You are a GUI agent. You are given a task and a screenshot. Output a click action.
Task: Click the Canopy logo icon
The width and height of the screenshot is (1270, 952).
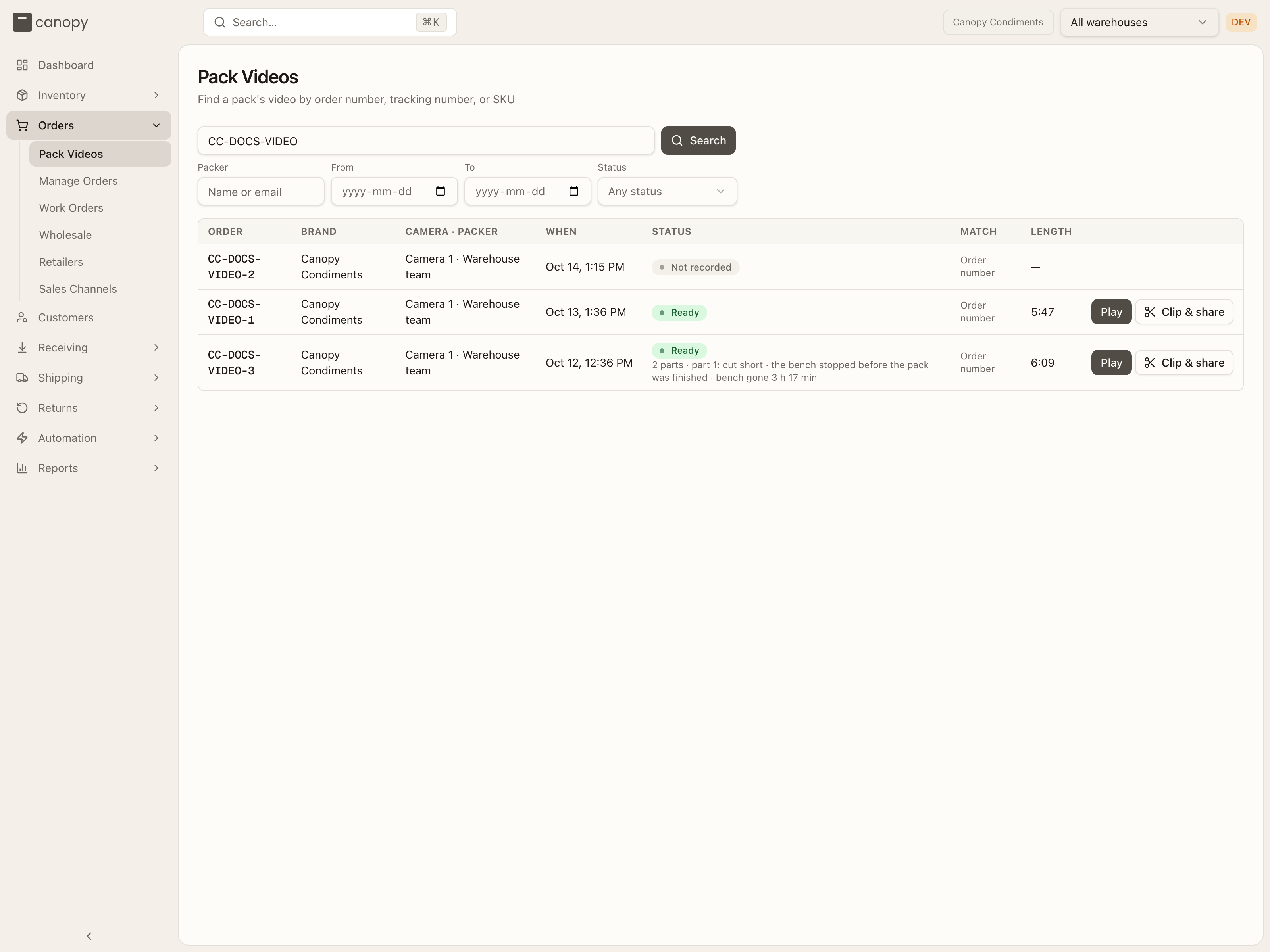click(22, 22)
